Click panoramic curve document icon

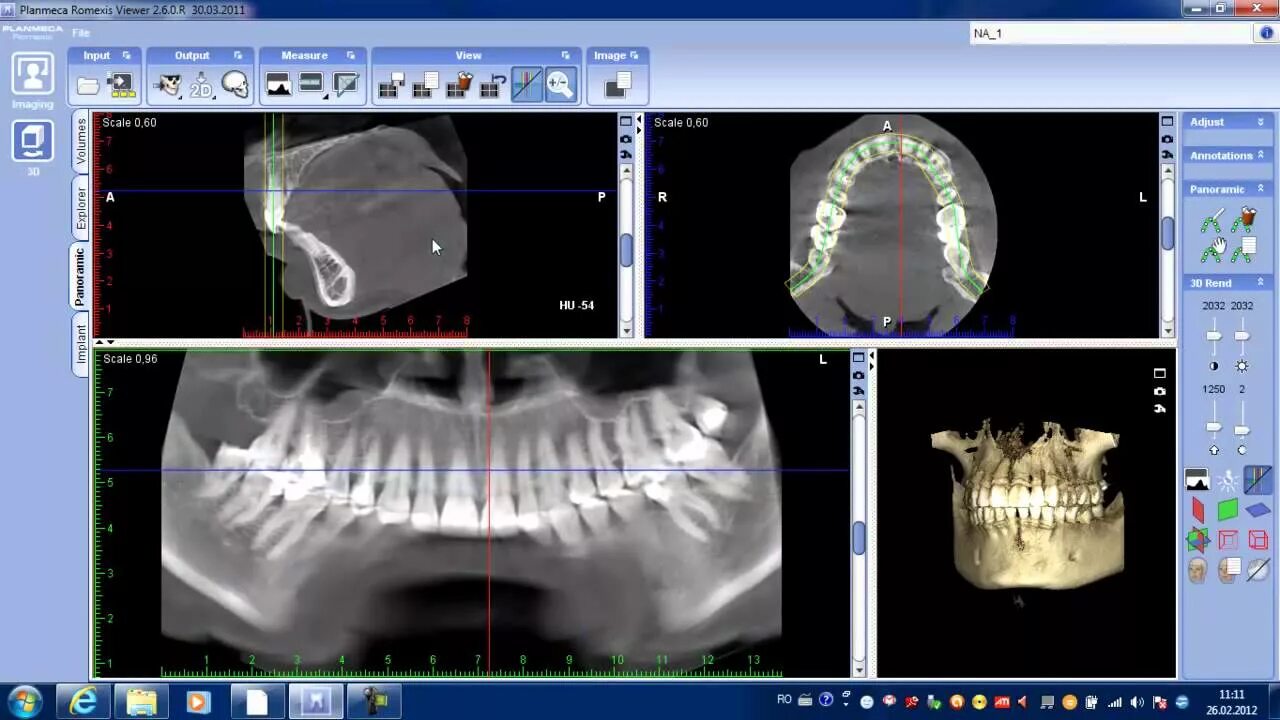[x=1245, y=250]
